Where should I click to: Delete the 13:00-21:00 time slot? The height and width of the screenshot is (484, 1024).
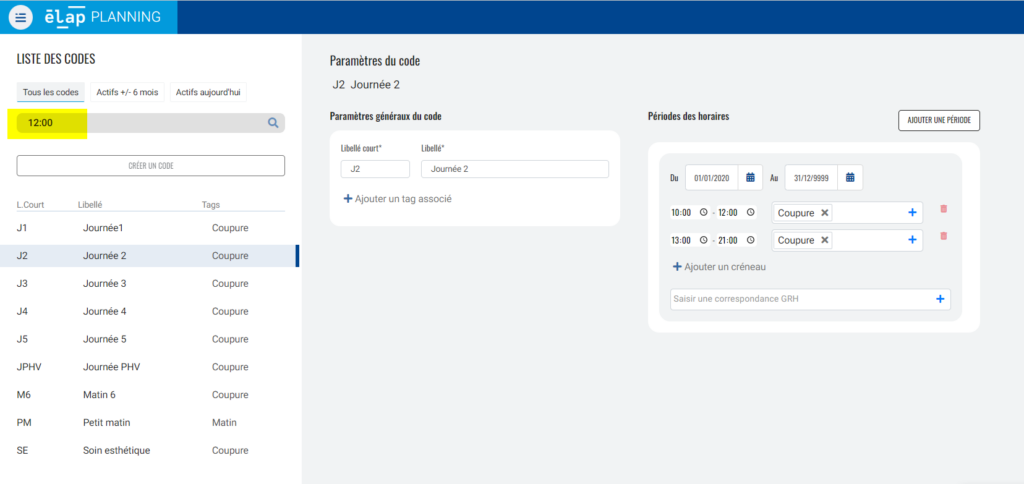click(943, 237)
